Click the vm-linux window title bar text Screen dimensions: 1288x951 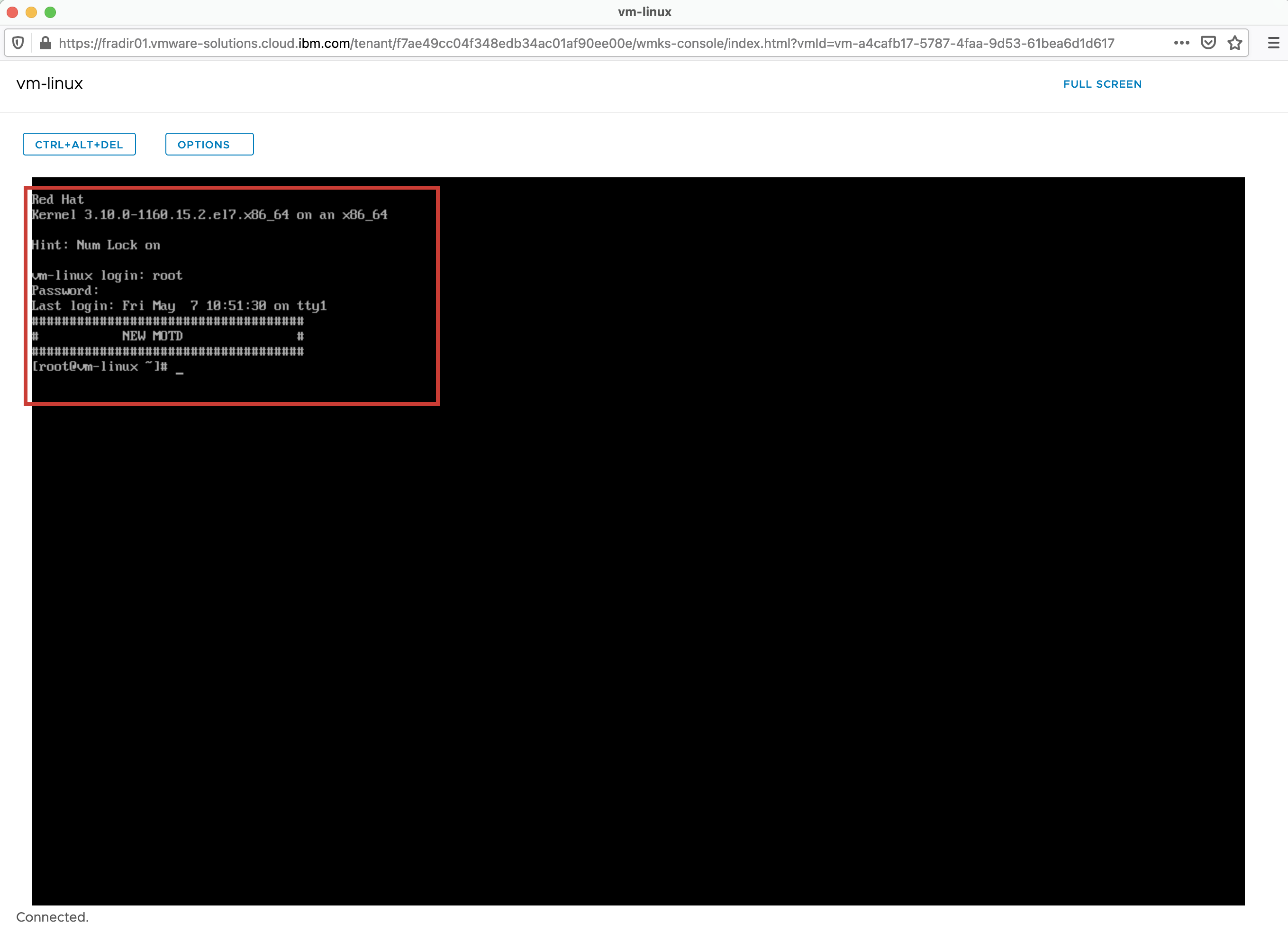[644, 12]
